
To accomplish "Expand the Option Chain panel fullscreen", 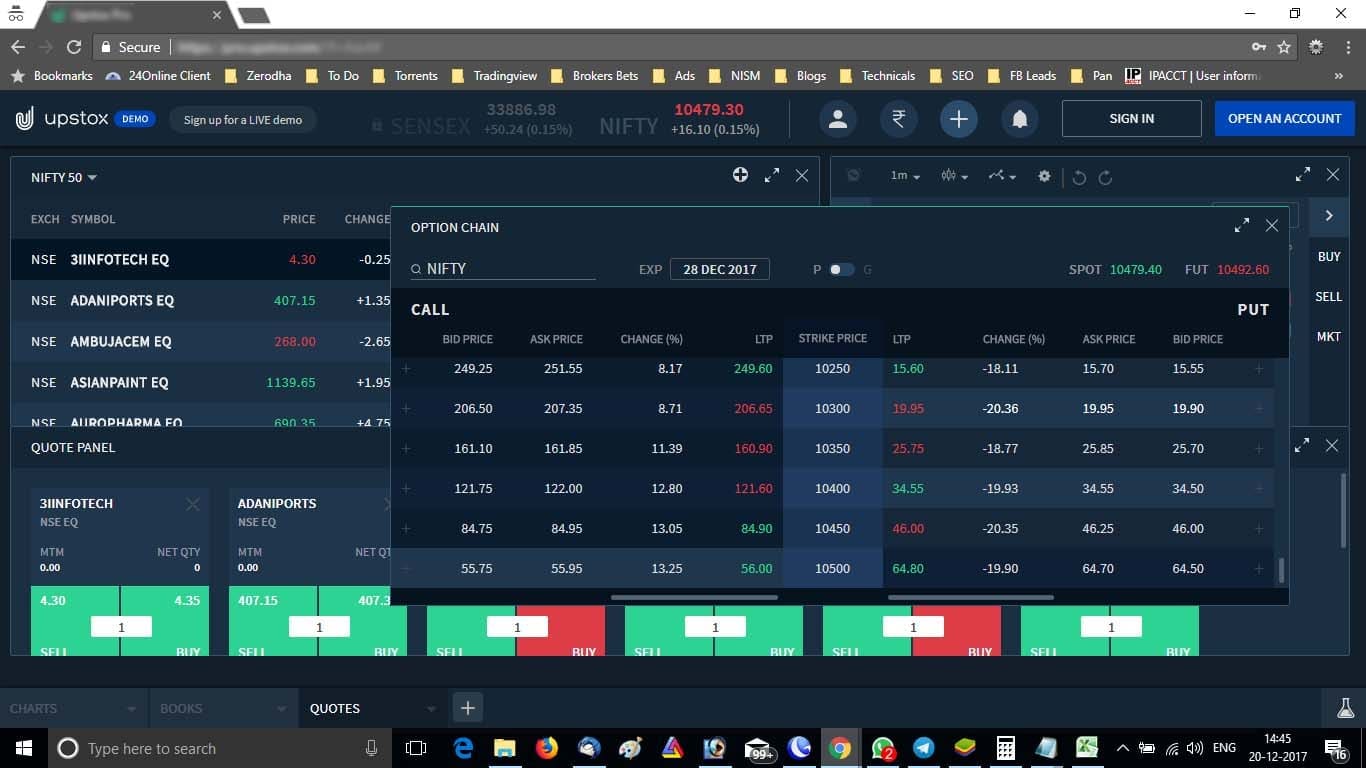I will (1241, 226).
